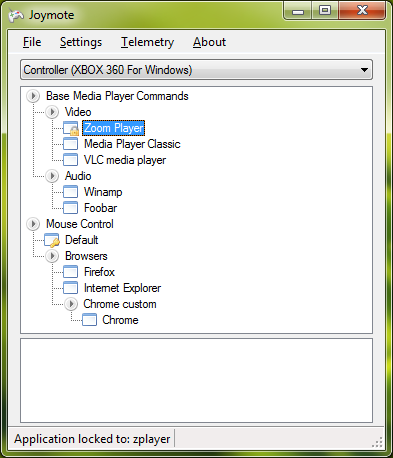Open the File menu
The image size is (393, 458).
(32, 42)
